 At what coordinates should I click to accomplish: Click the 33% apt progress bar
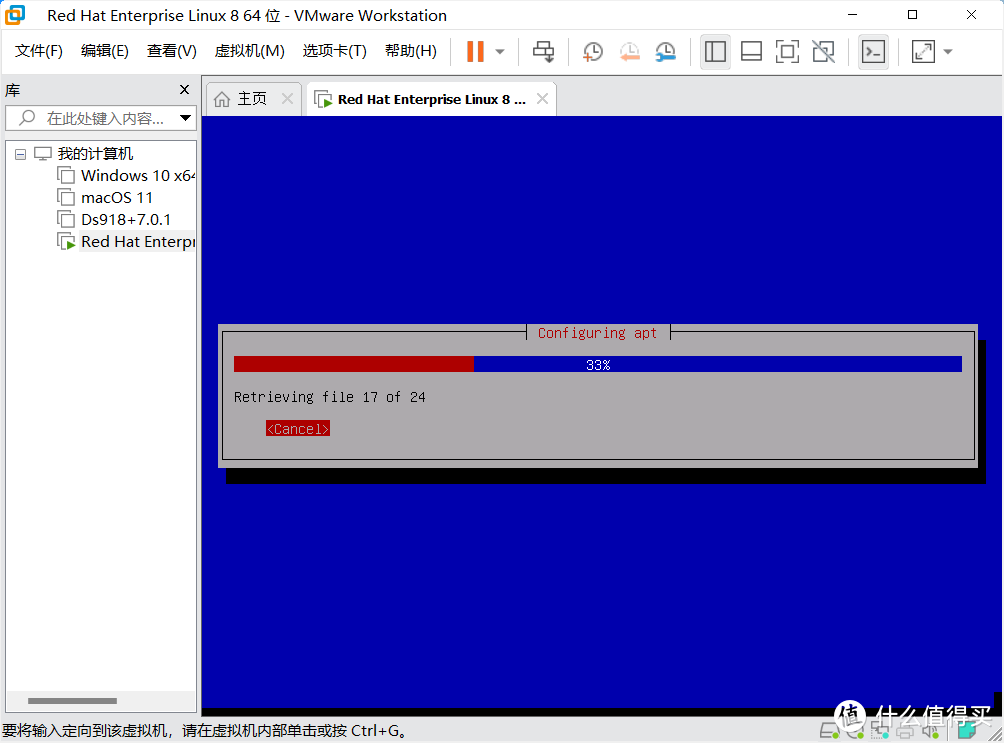tap(597, 364)
